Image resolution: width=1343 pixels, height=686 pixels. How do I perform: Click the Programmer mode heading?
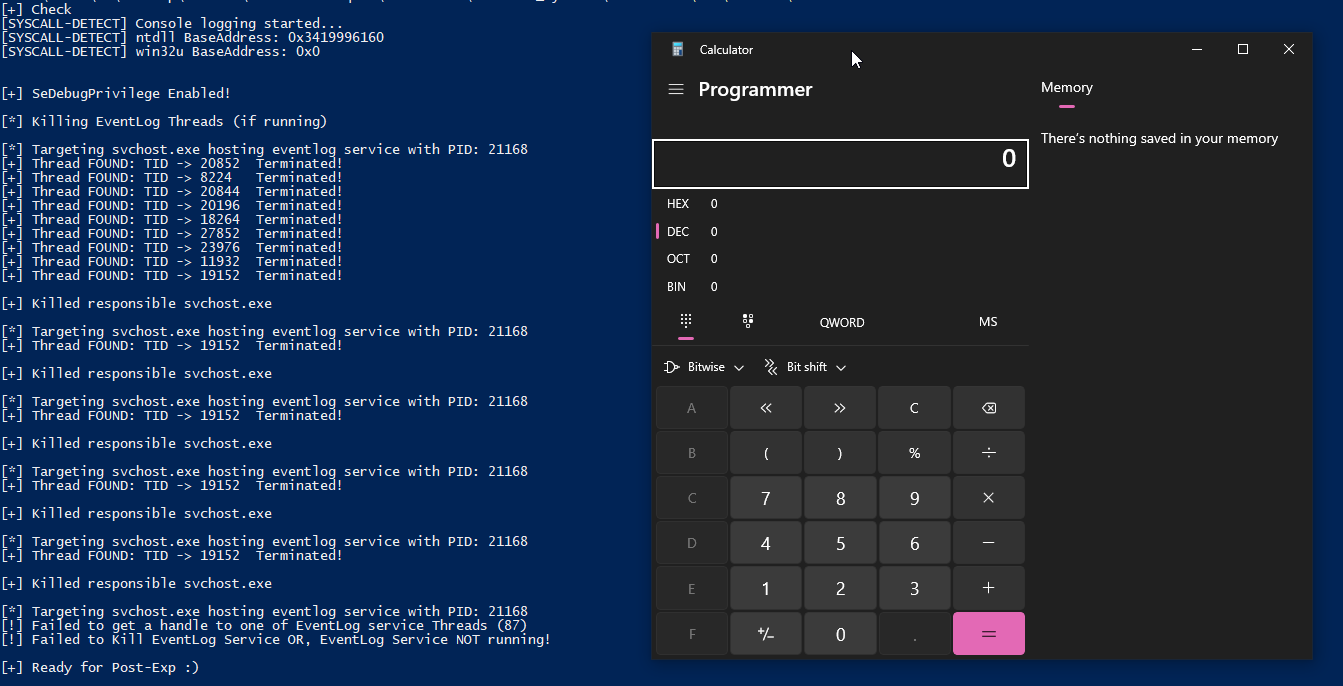755,89
